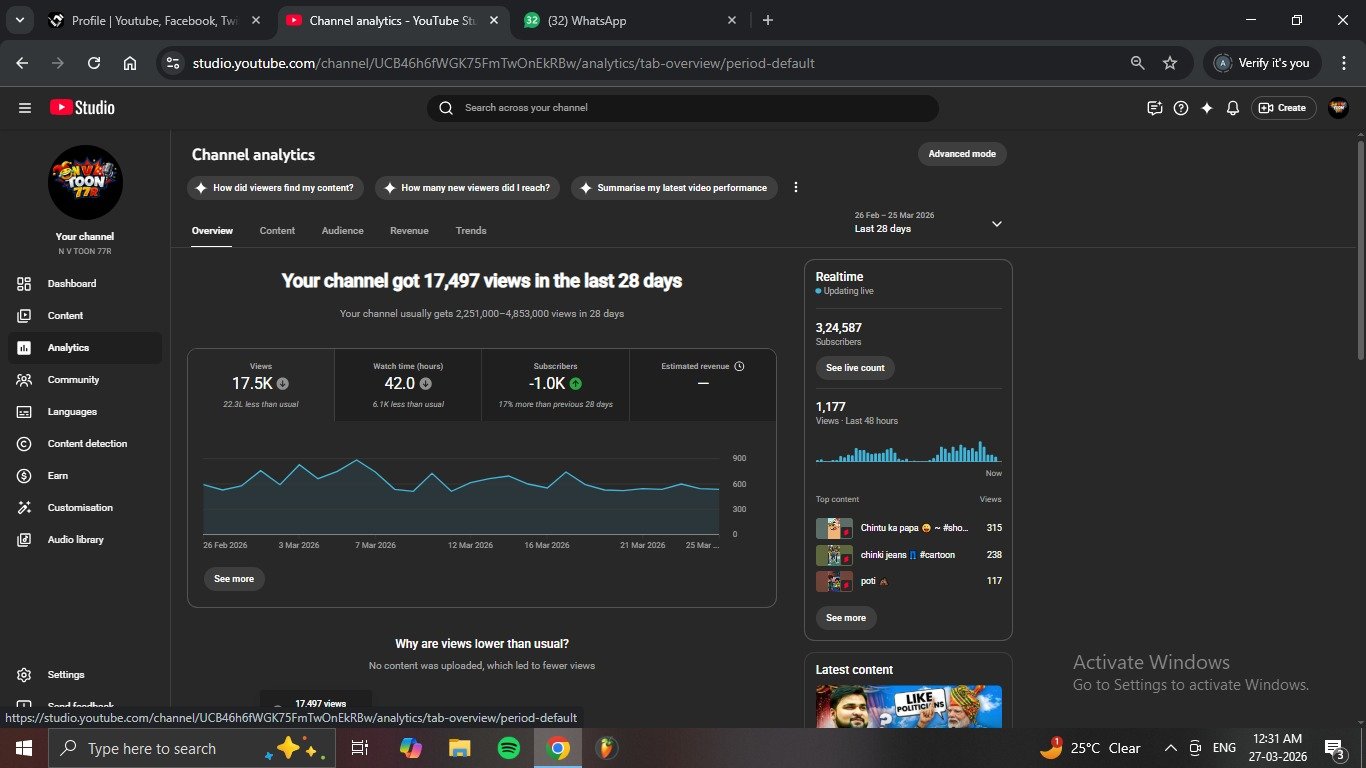
Task: Click the Advanced mode button
Action: point(961,154)
